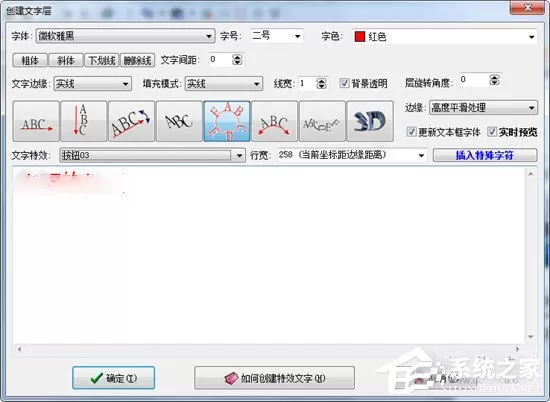550x402 pixels.
Task: Choose the arc curved text icon
Action: (275, 121)
